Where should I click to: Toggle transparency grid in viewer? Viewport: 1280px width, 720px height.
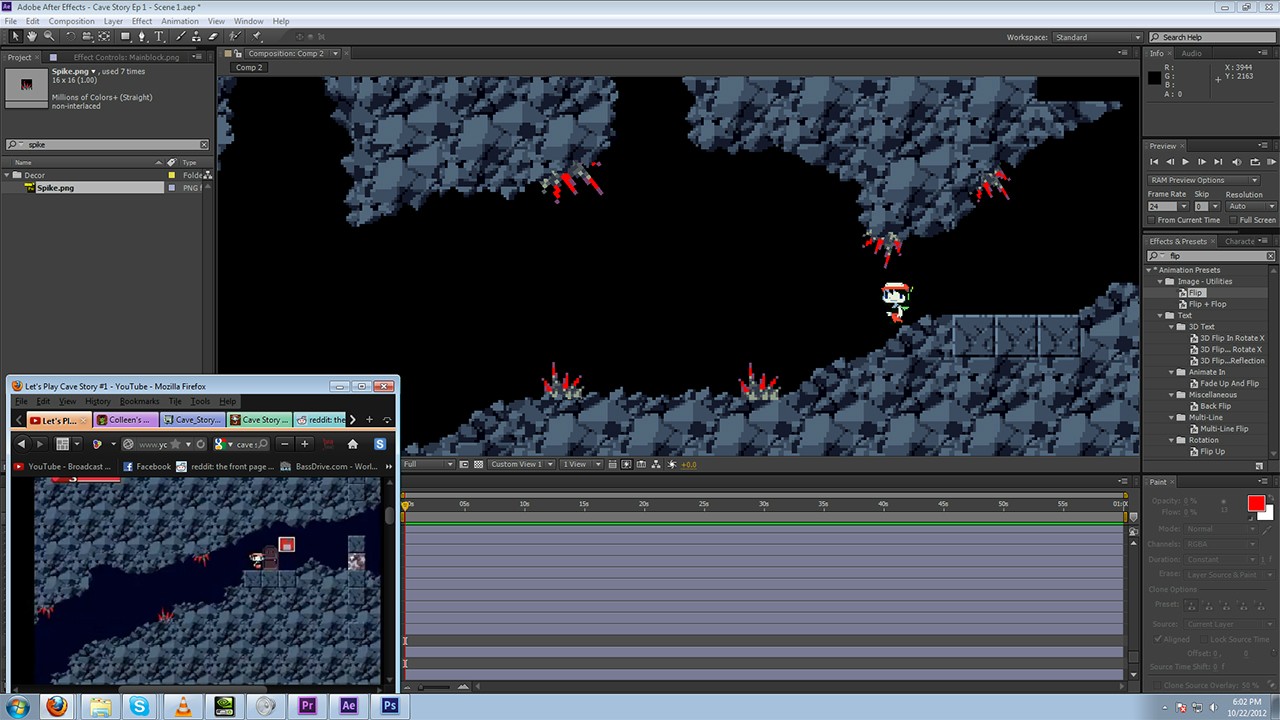(x=478, y=464)
